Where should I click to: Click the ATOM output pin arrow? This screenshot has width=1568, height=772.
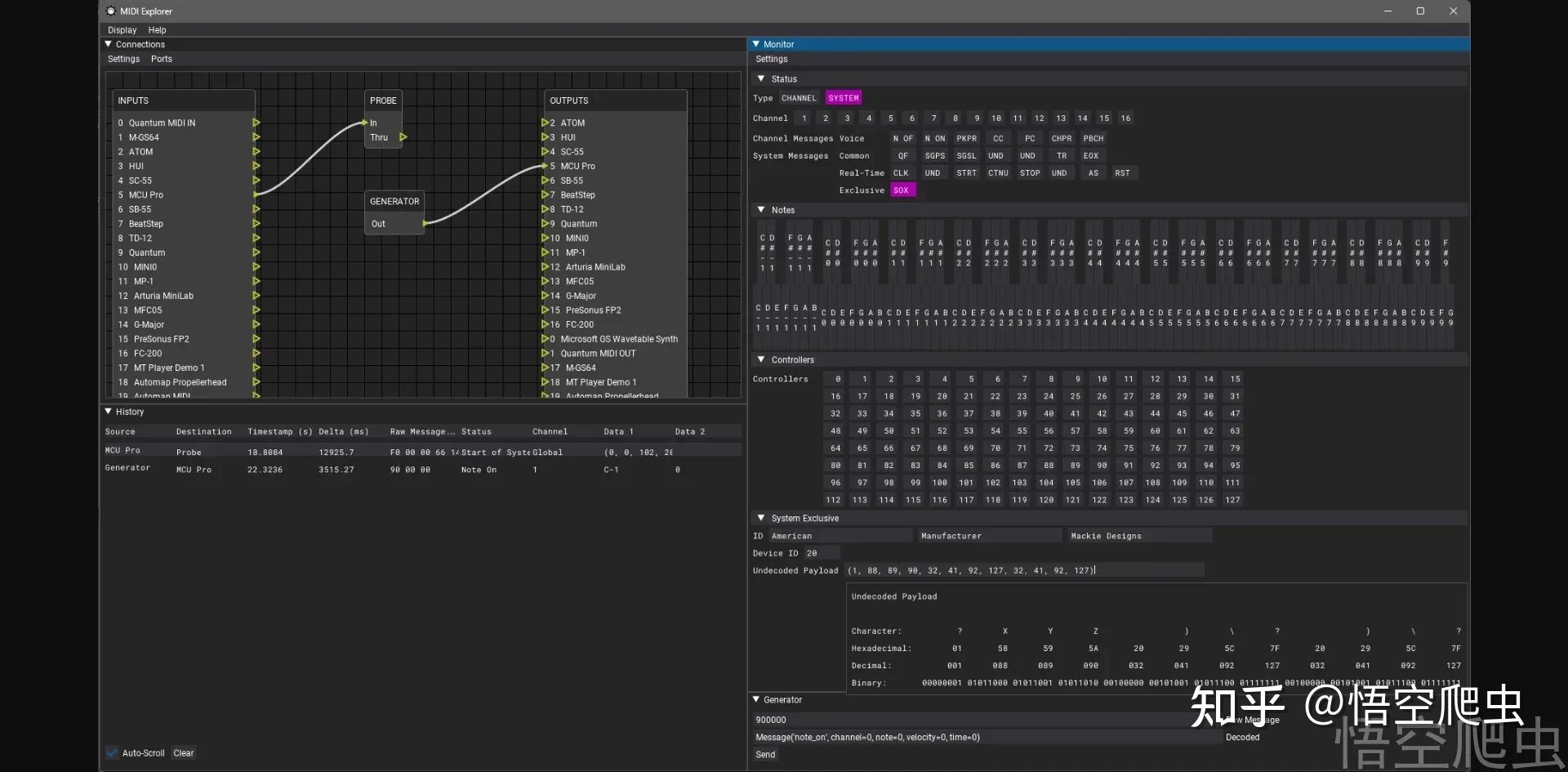[545, 123]
